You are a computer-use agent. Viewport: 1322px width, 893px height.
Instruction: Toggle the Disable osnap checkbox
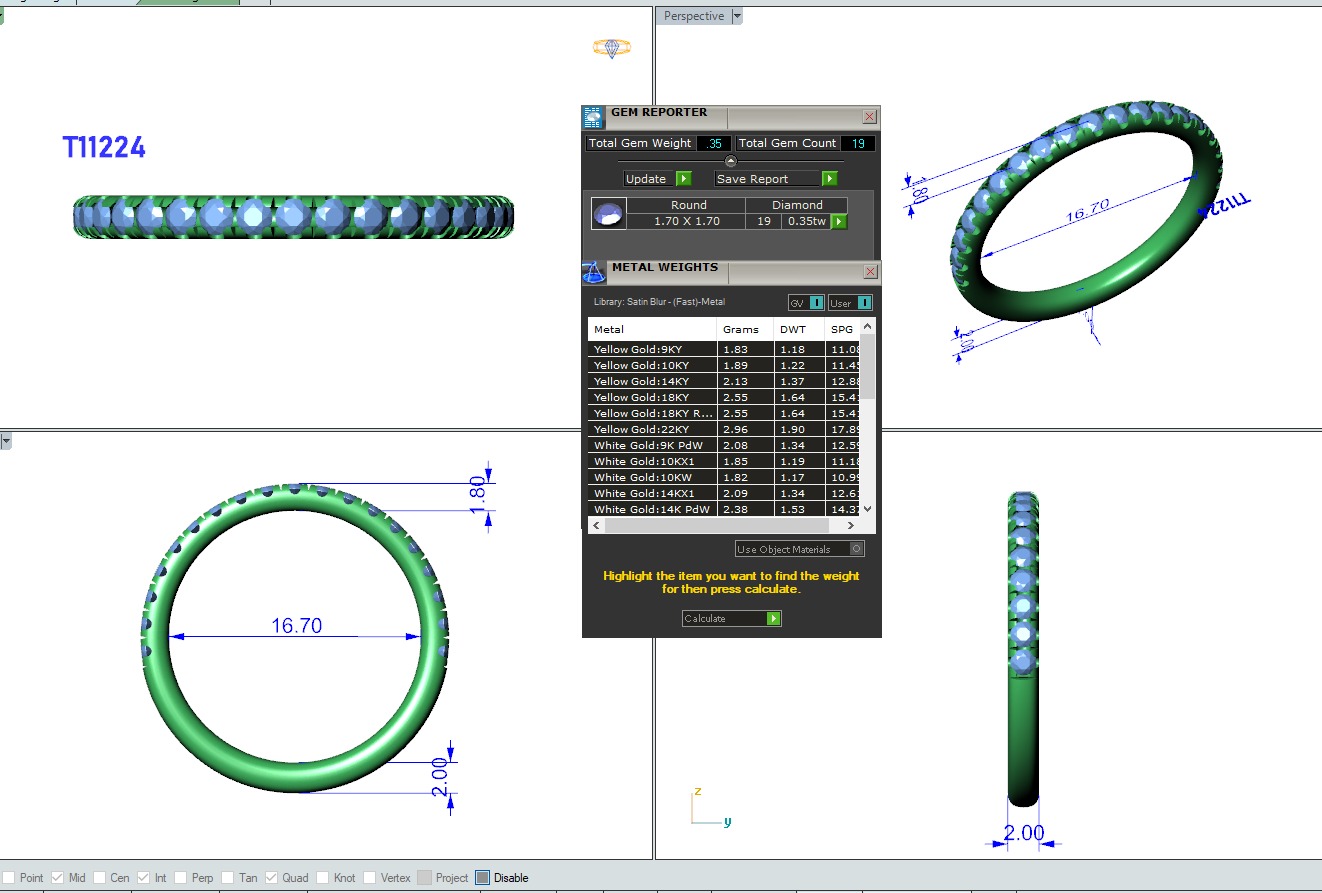(483, 878)
